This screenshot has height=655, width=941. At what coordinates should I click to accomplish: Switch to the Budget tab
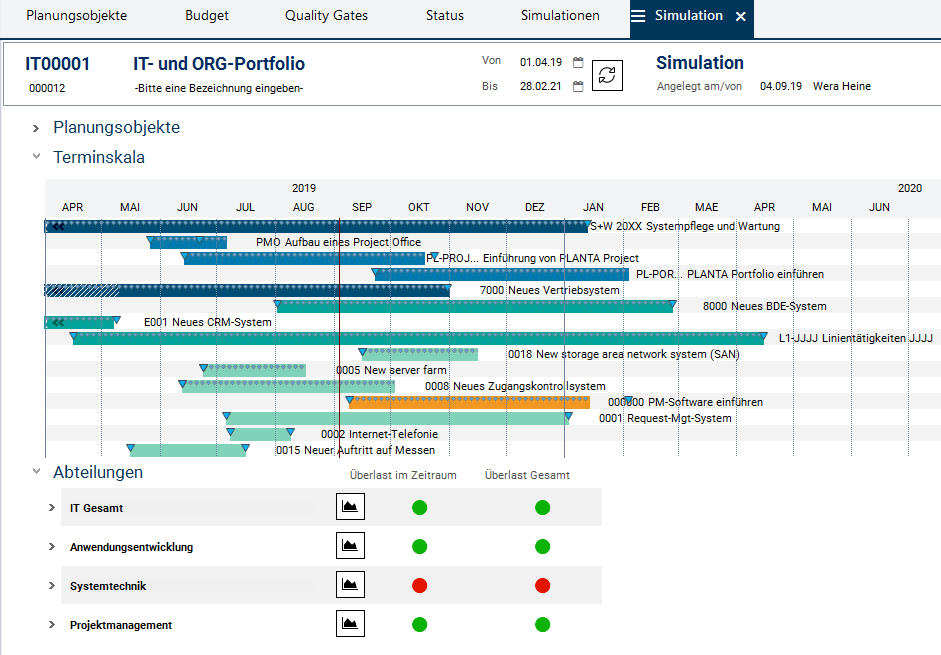tap(206, 16)
